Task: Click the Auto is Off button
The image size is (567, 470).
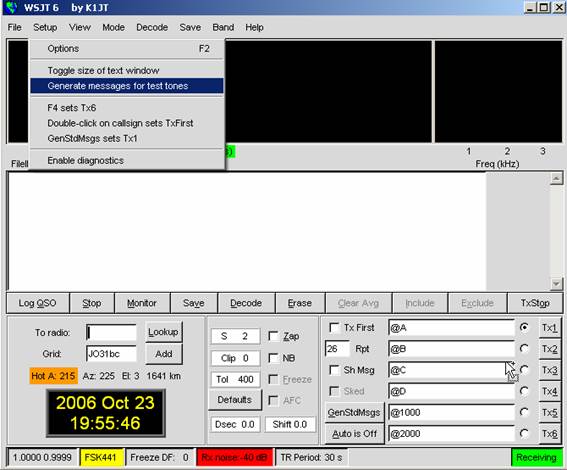Action: click(x=354, y=434)
